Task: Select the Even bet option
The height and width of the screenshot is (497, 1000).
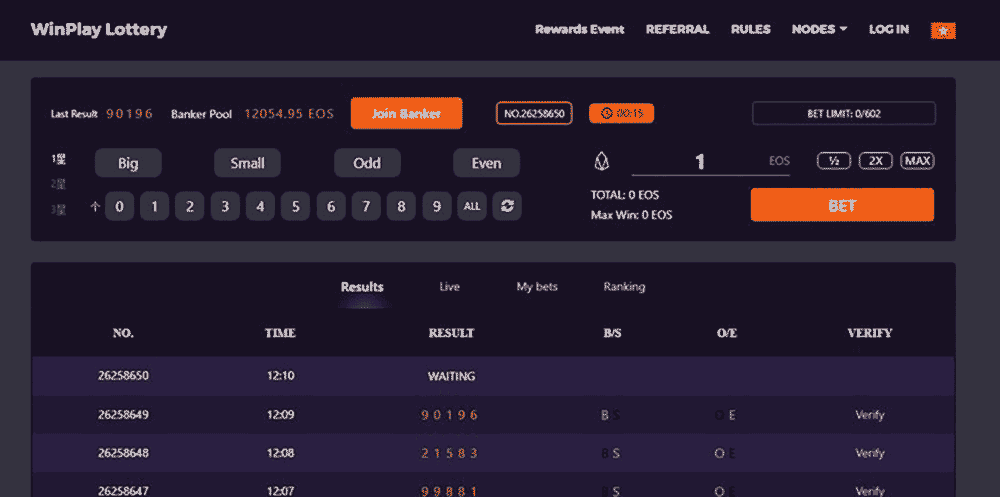Action: click(487, 163)
